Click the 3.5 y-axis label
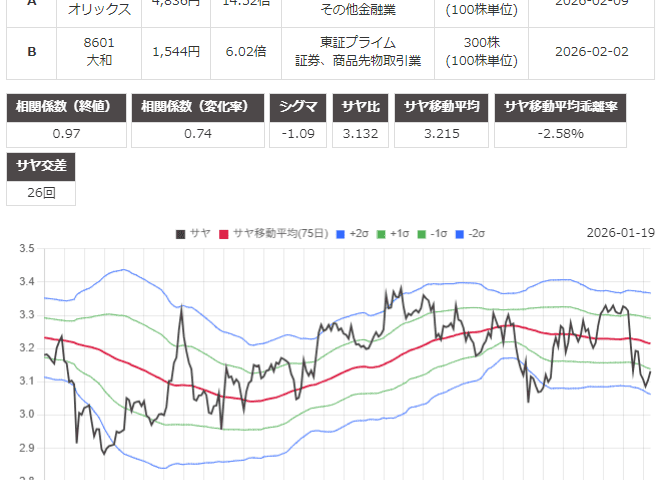660x480 pixels. tap(27, 248)
